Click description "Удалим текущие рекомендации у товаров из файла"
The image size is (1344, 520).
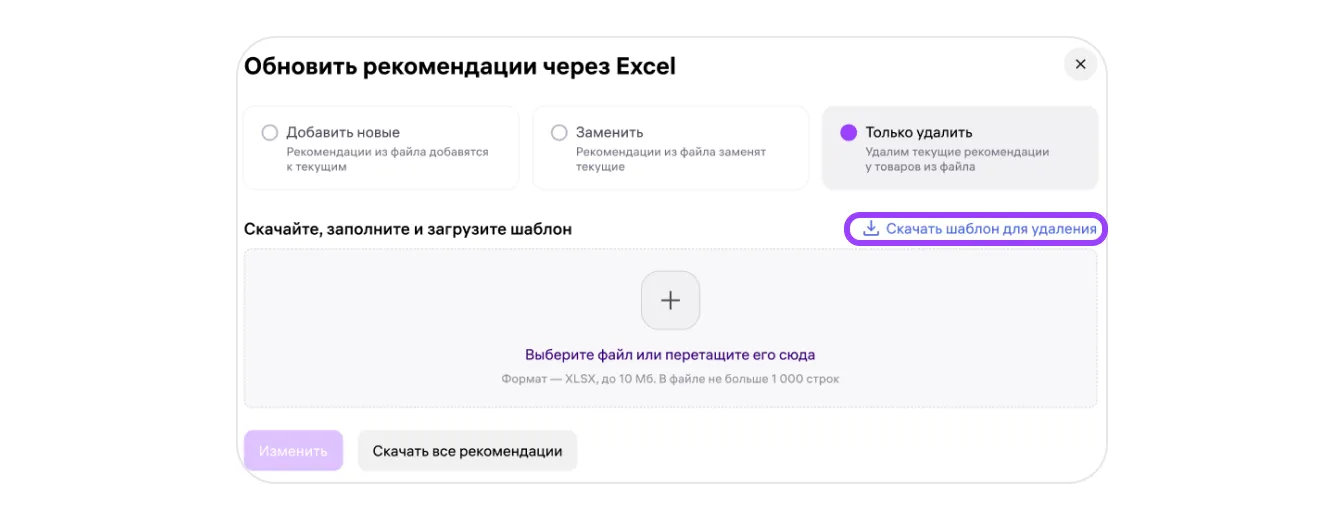[957, 159]
